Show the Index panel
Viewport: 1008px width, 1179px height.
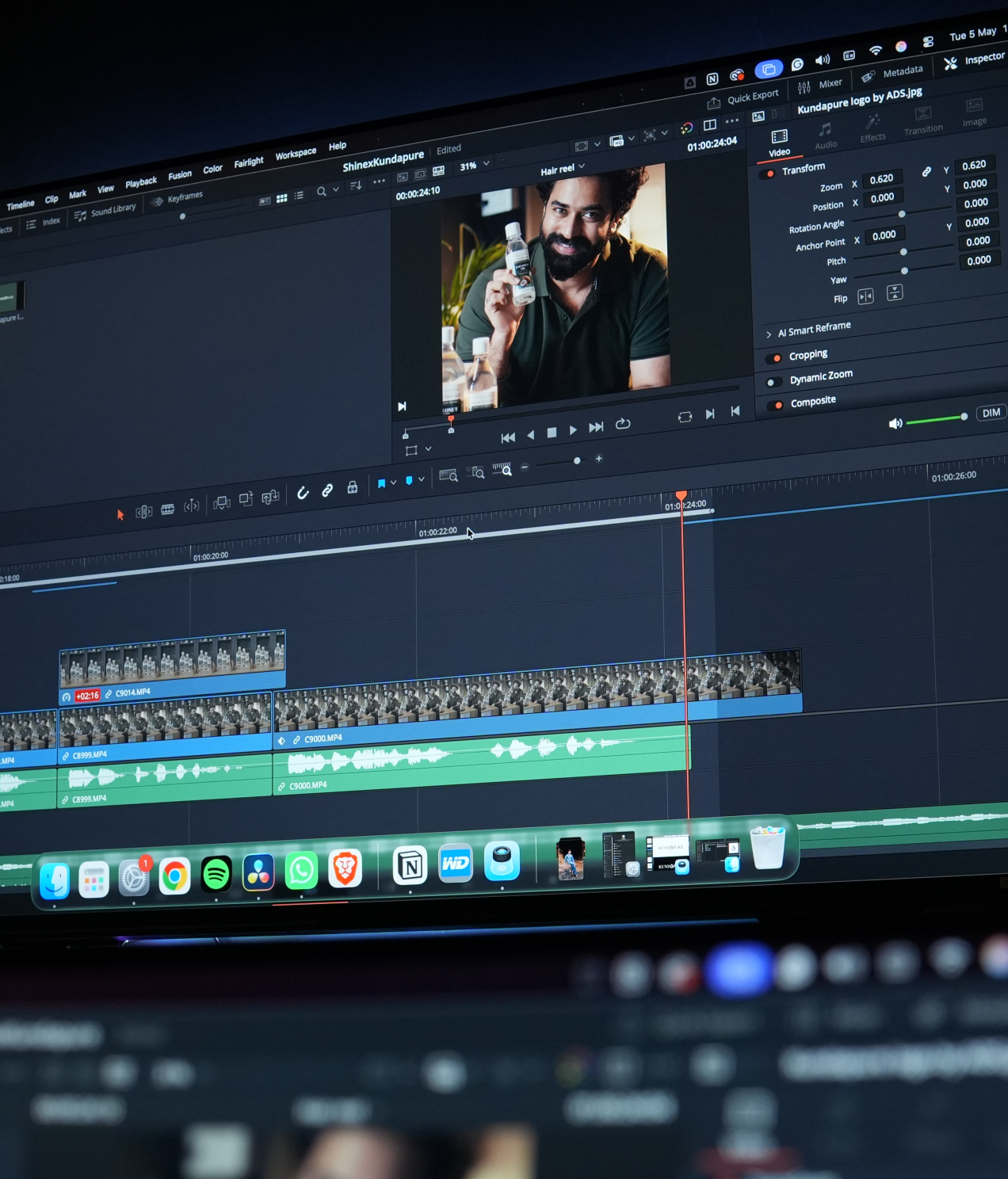pyautogui.click(x=44, y=223)
